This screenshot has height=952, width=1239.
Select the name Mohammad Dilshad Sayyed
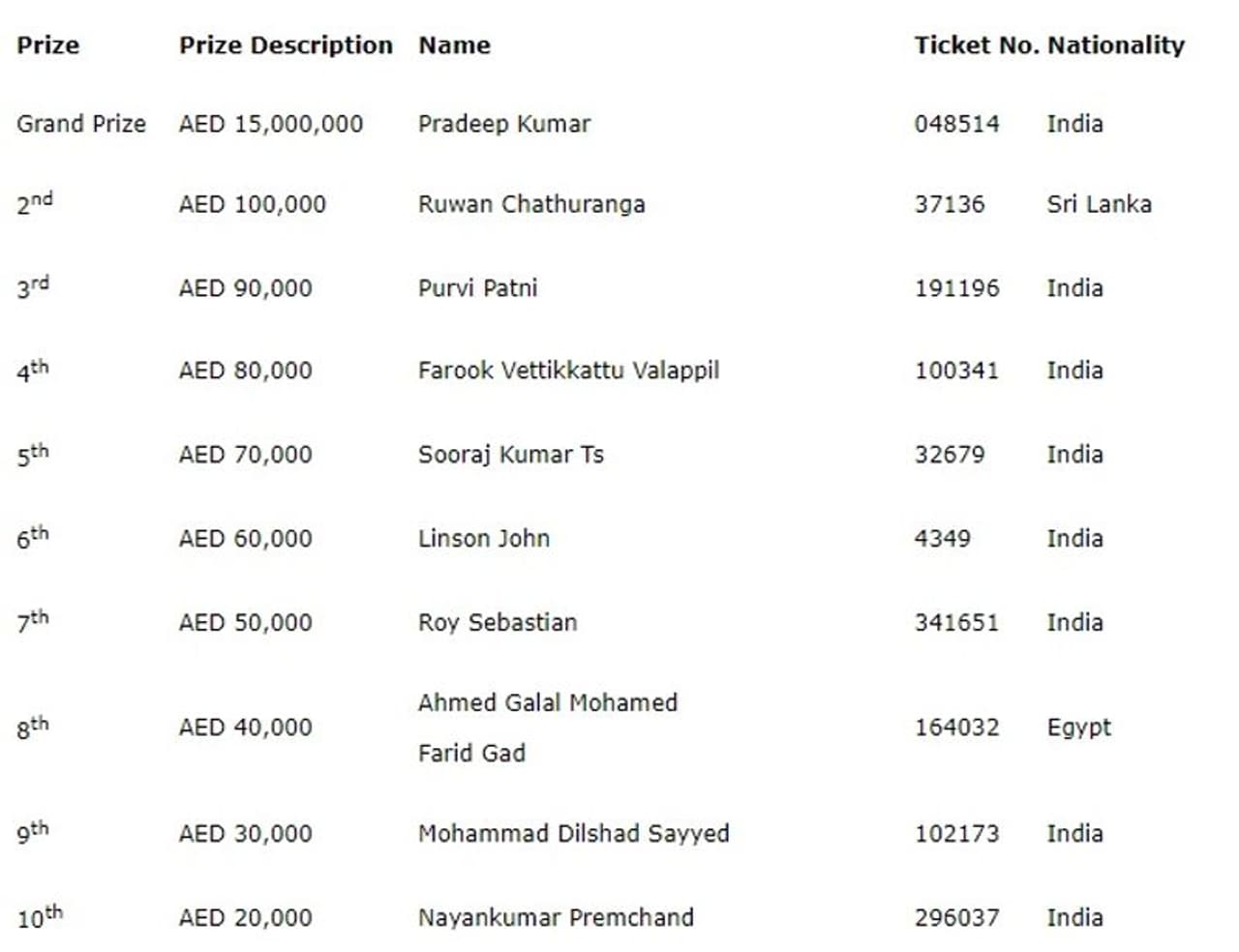pyautogui.click(x=573, y=834)
